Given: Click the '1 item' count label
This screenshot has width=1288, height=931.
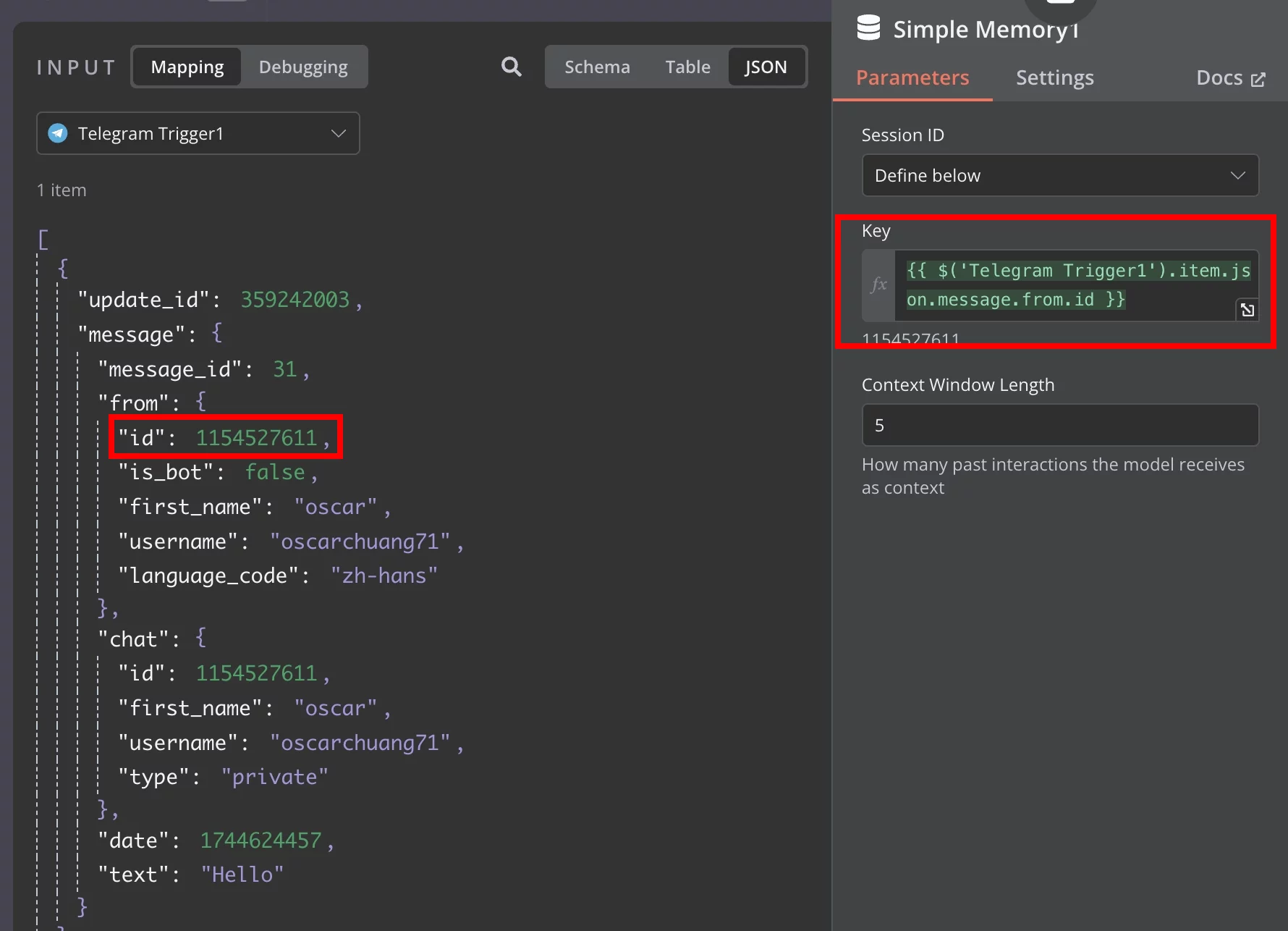Looking at the screenshot, I should point(62,190).
